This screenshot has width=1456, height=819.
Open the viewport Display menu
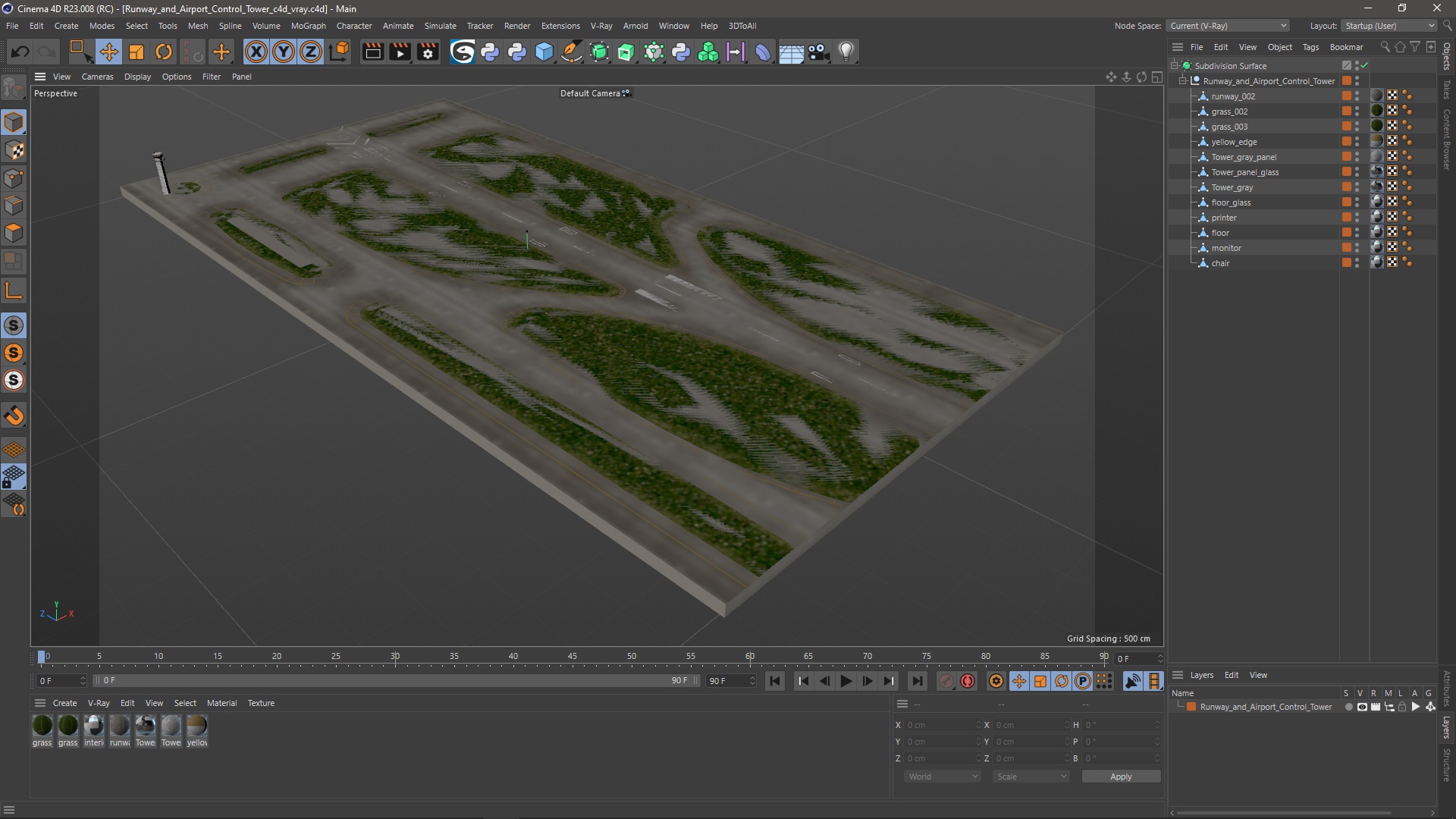tap(137, 77)
